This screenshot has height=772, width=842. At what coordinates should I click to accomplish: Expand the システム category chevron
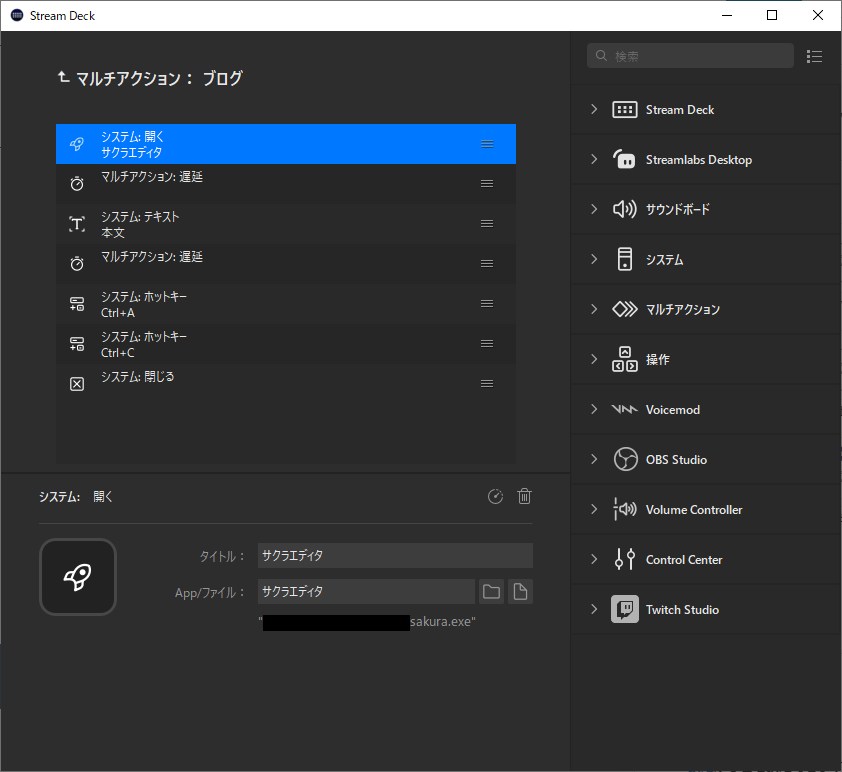click(x=594, y=259)
